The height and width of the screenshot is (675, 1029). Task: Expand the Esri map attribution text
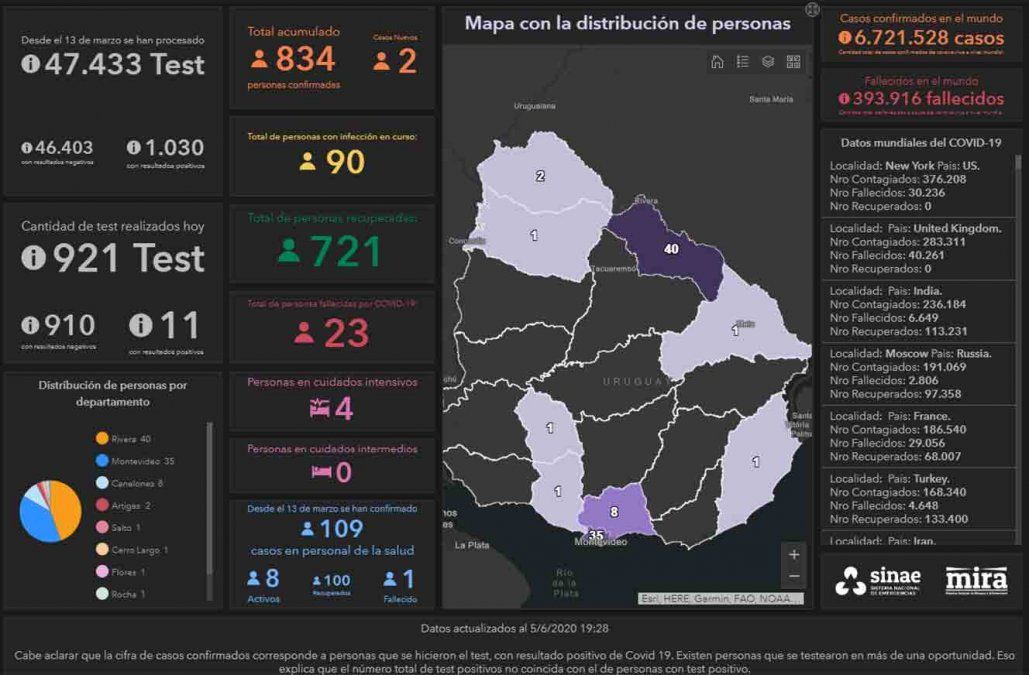click(x=720, y=598)
